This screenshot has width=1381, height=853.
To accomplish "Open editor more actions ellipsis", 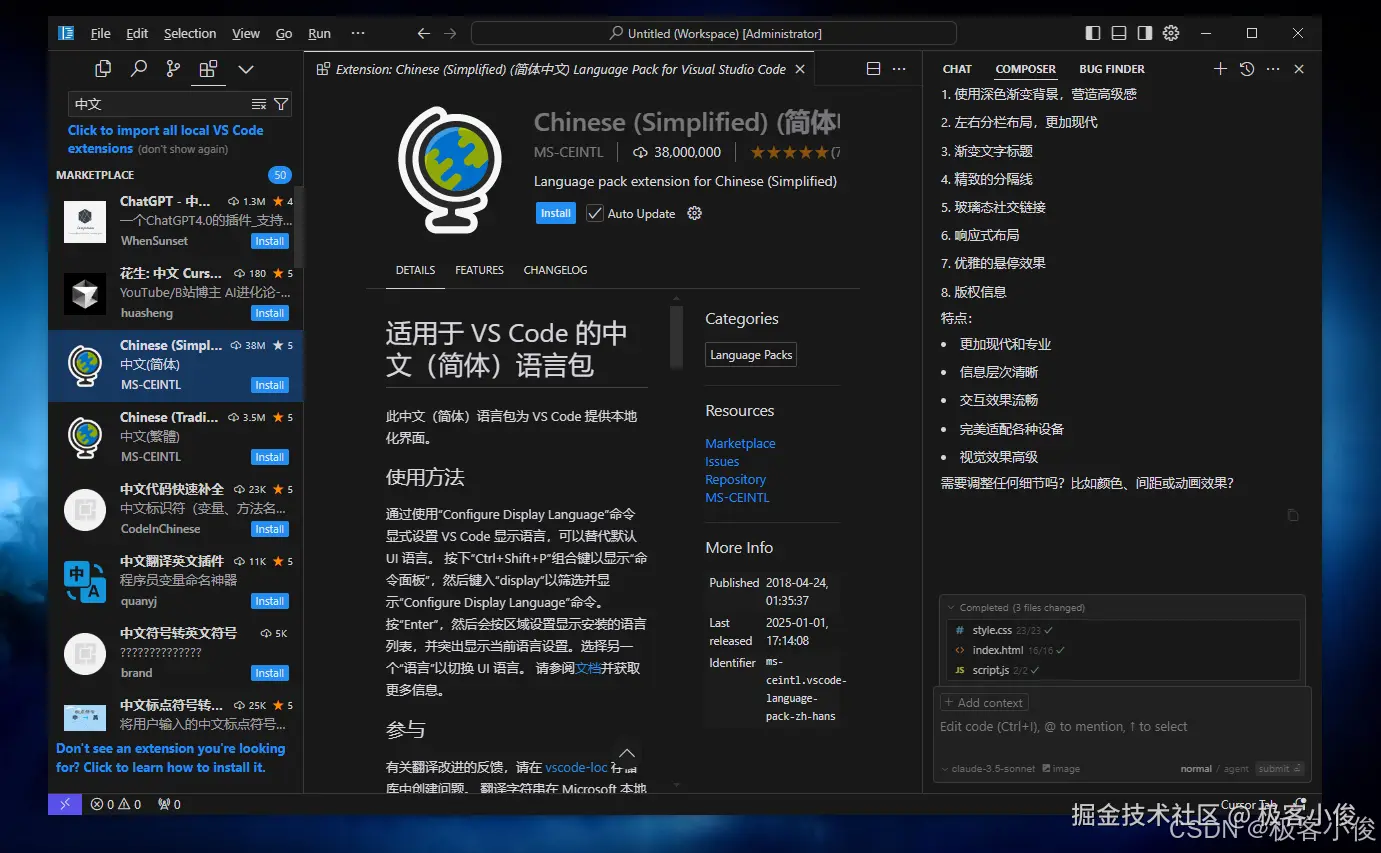I will (899, 69).
